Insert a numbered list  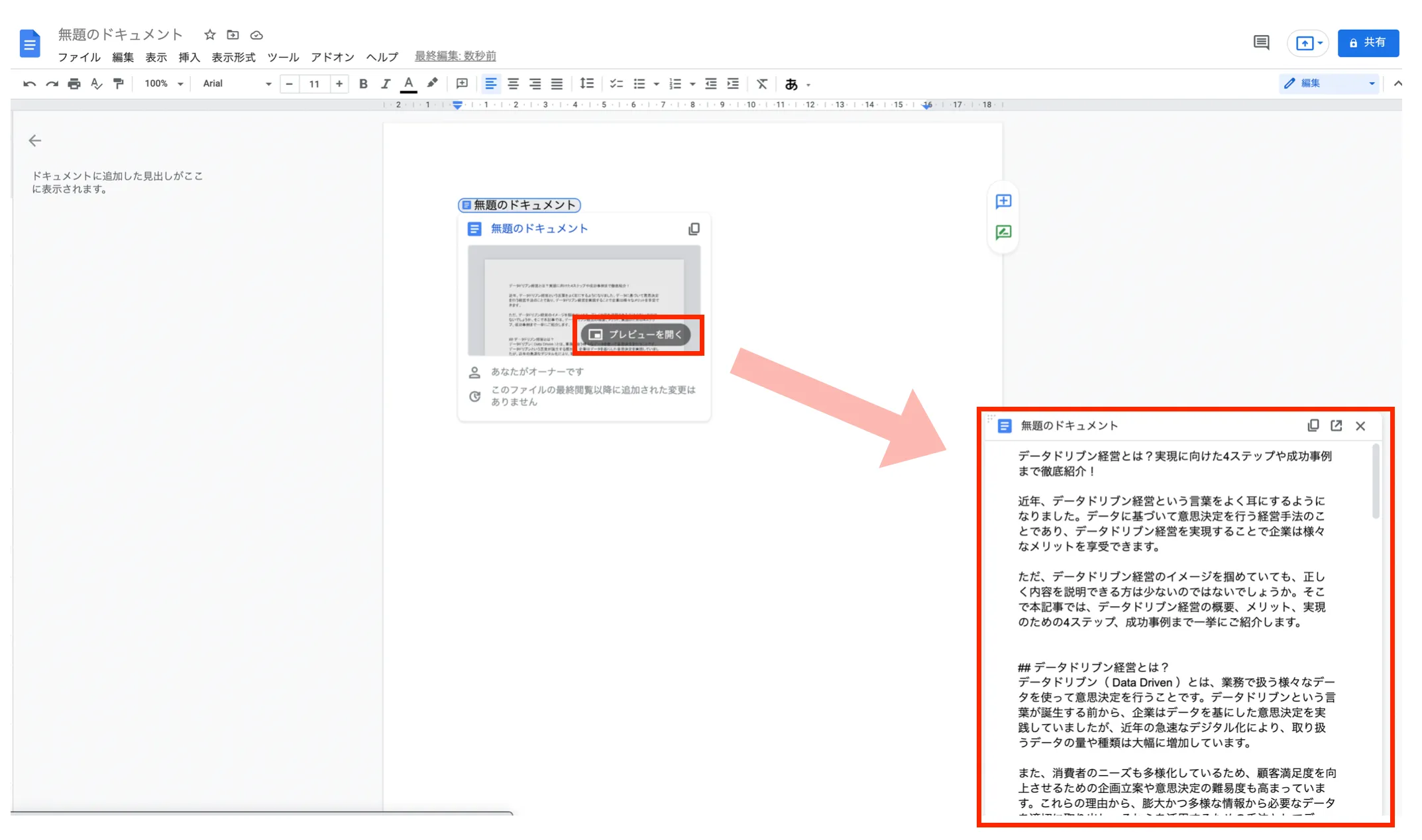coord(675,83)
